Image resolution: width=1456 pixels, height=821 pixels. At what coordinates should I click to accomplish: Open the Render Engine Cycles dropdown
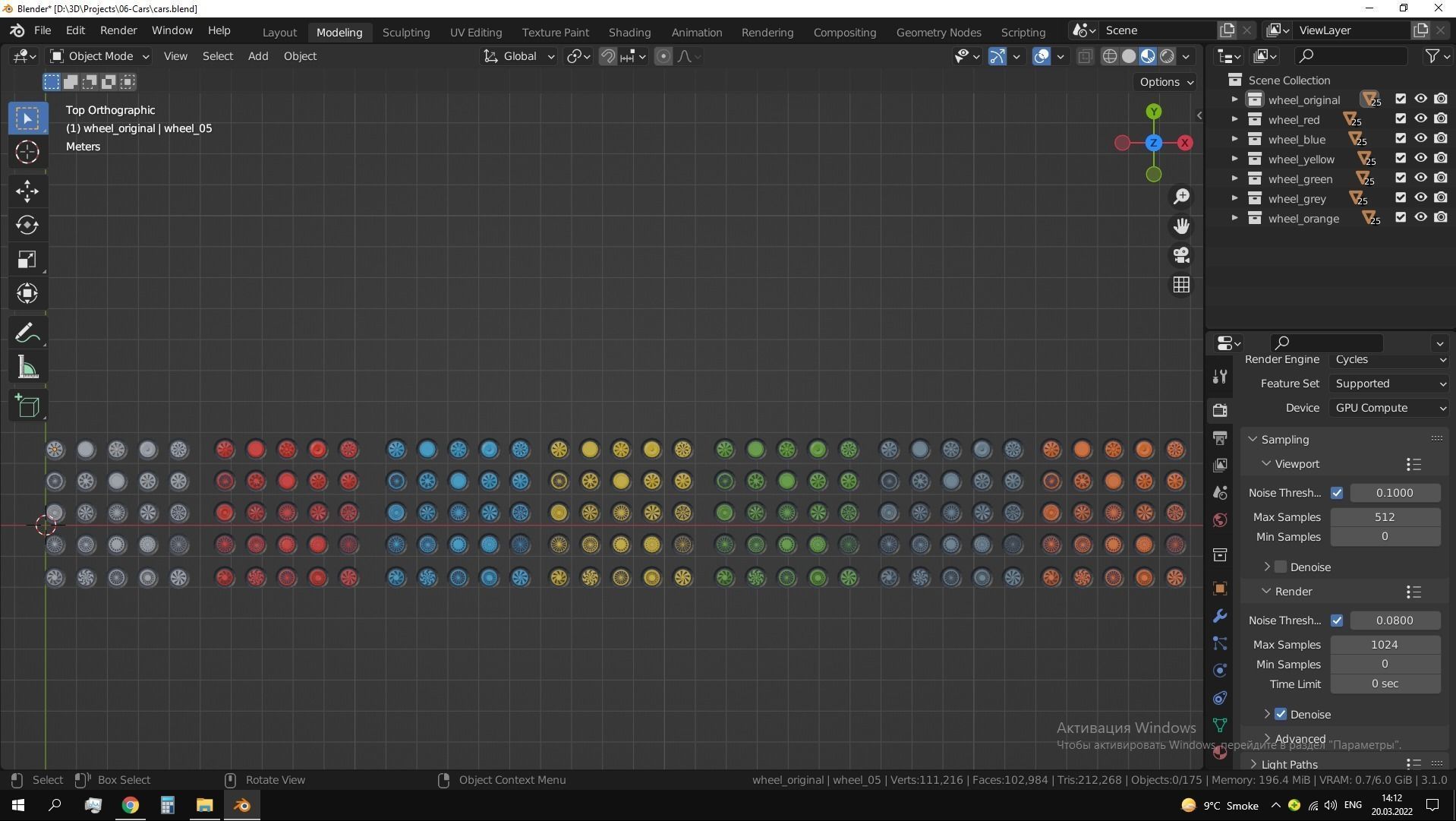1389,359
